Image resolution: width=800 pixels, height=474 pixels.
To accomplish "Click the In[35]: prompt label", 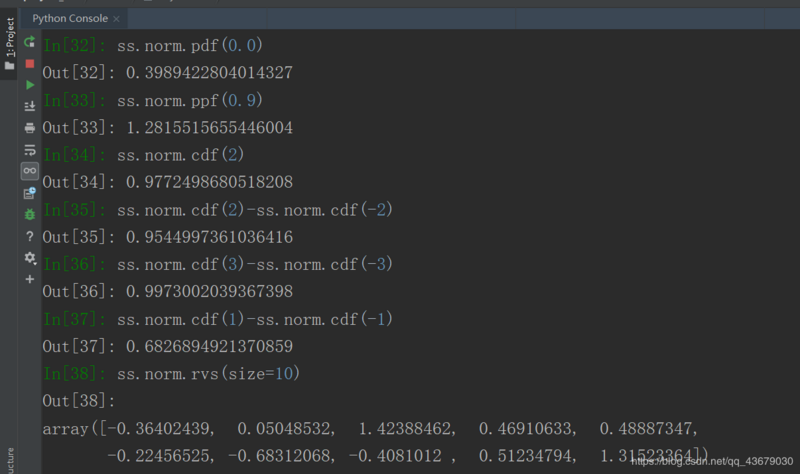I will 74,210.
